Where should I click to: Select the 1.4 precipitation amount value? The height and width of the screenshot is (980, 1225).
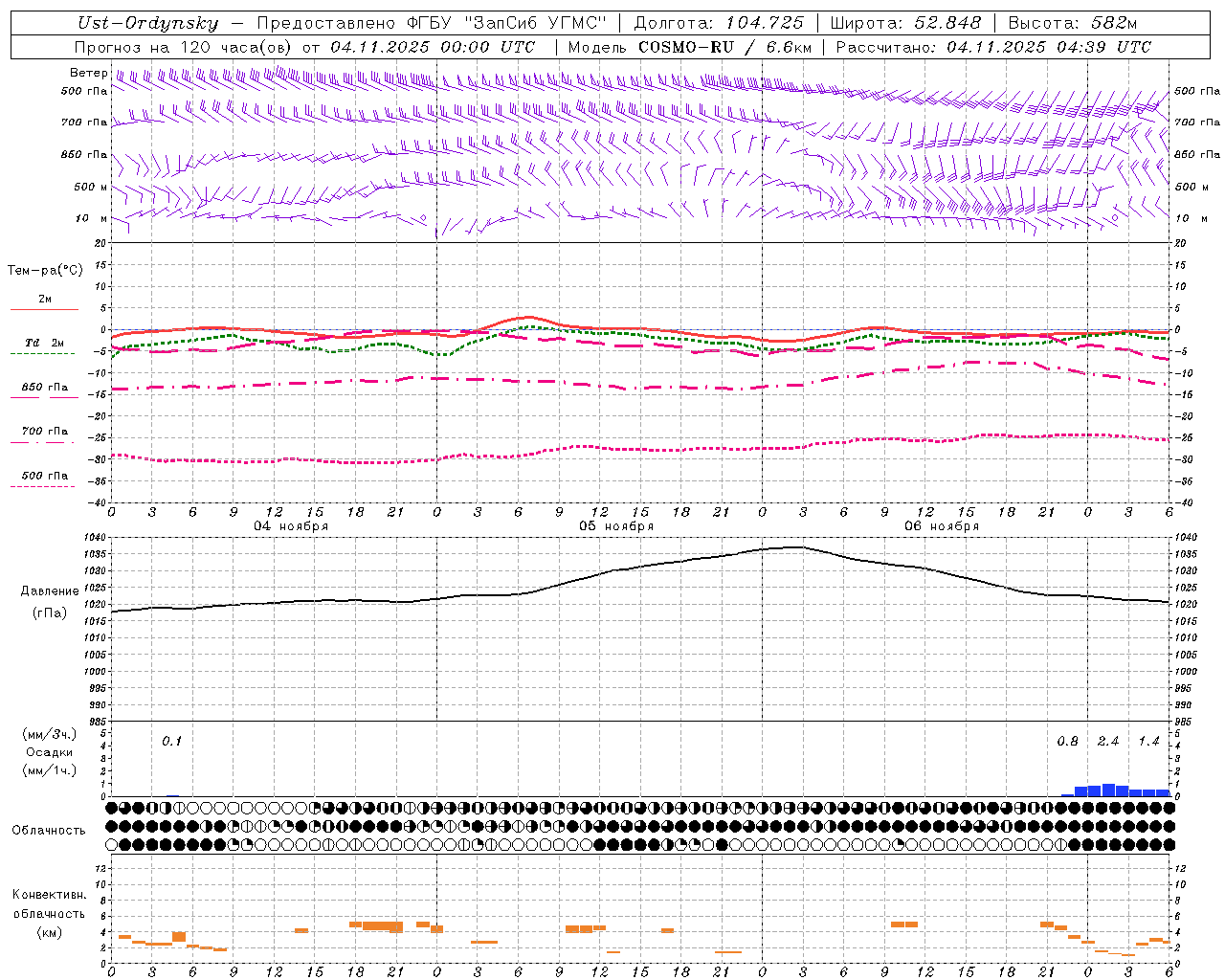click(x=1148, y=742)
